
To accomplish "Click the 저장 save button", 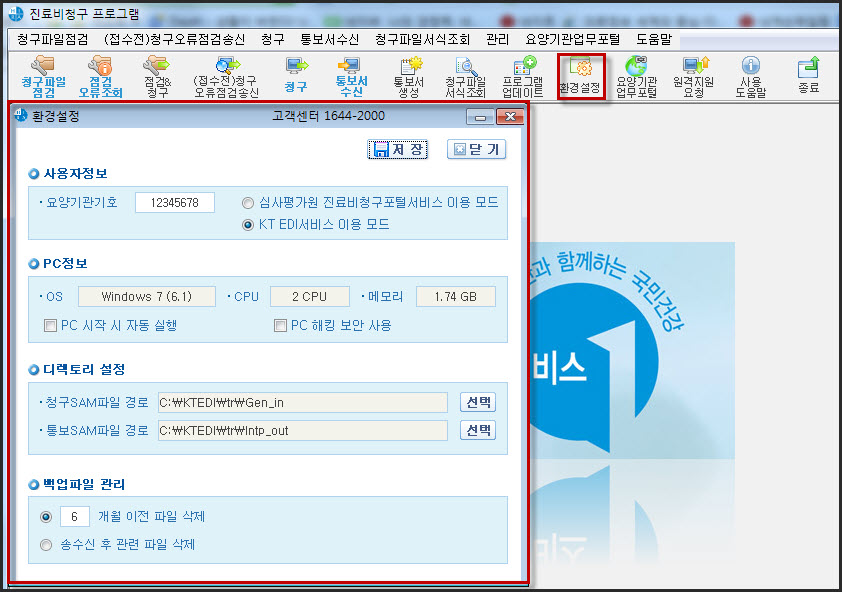I will point(398,149).
